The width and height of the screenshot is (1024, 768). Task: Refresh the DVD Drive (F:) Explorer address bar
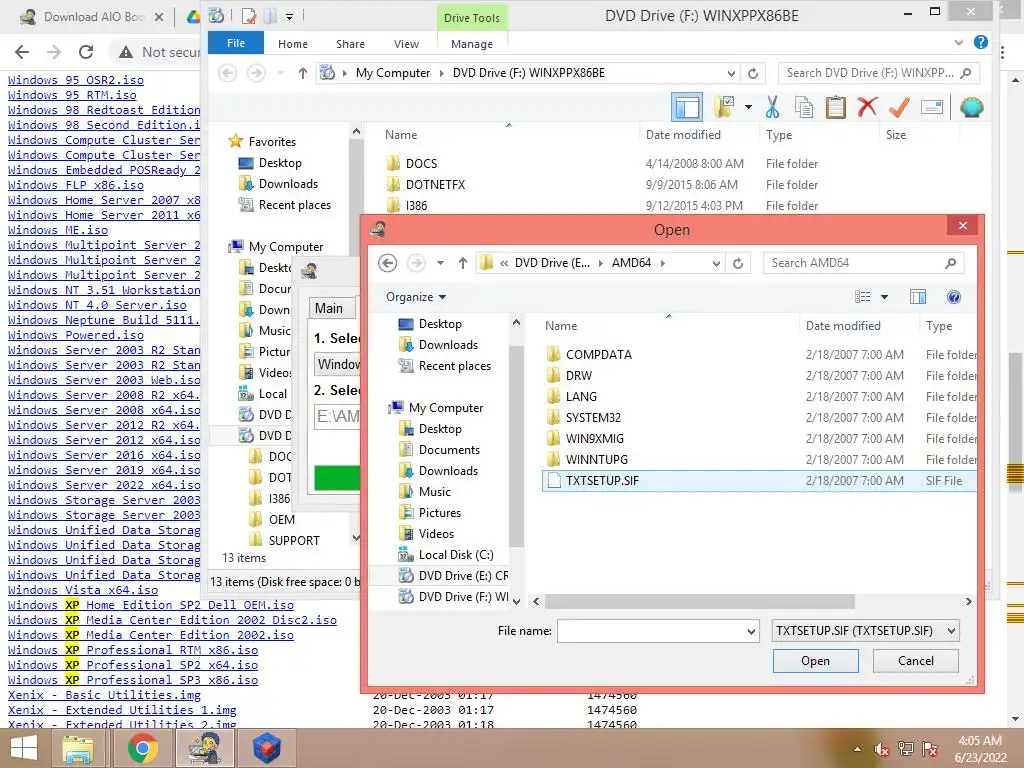pos(753,73)
